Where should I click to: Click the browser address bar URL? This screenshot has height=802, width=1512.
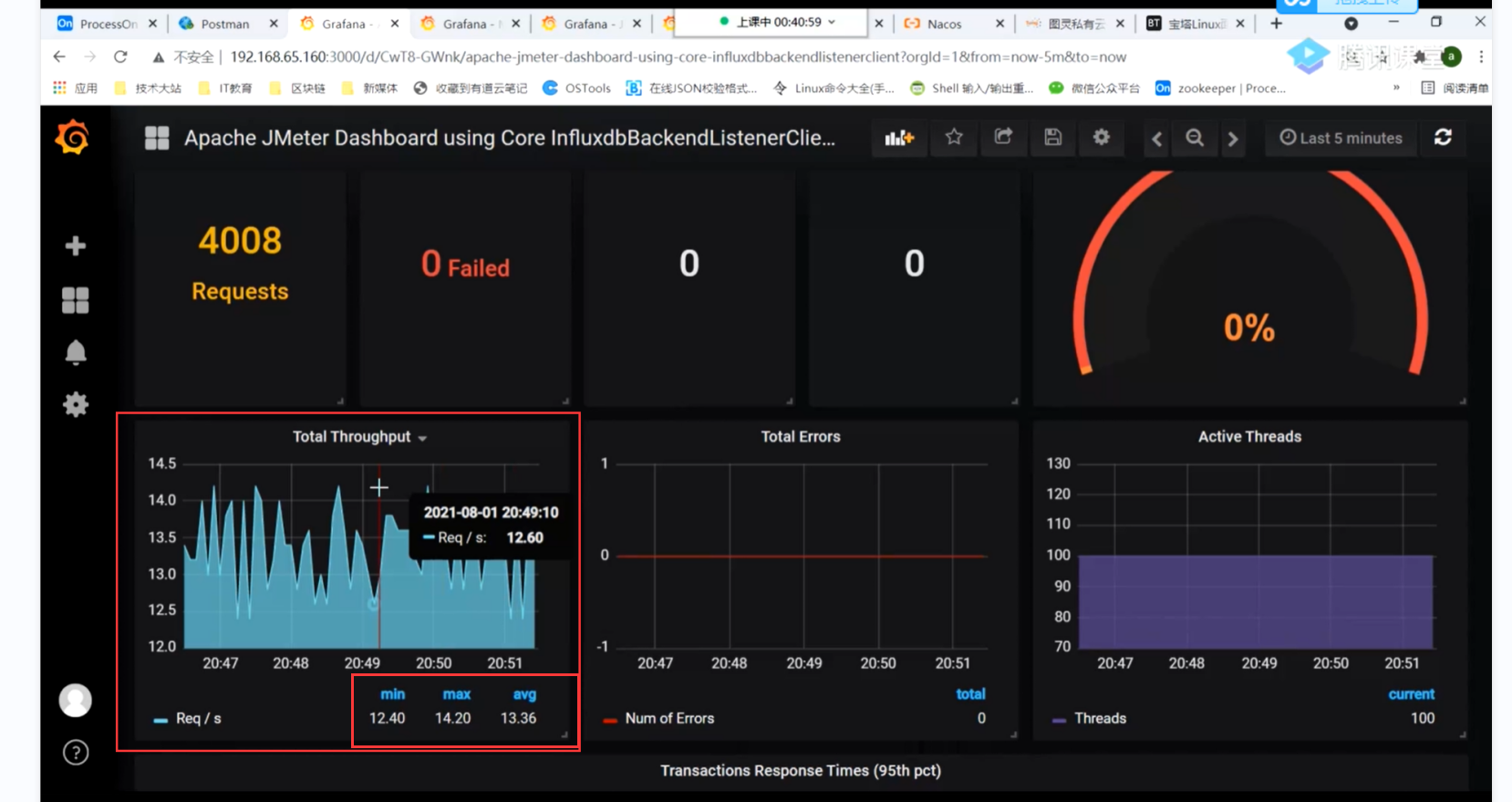[678, 57]
